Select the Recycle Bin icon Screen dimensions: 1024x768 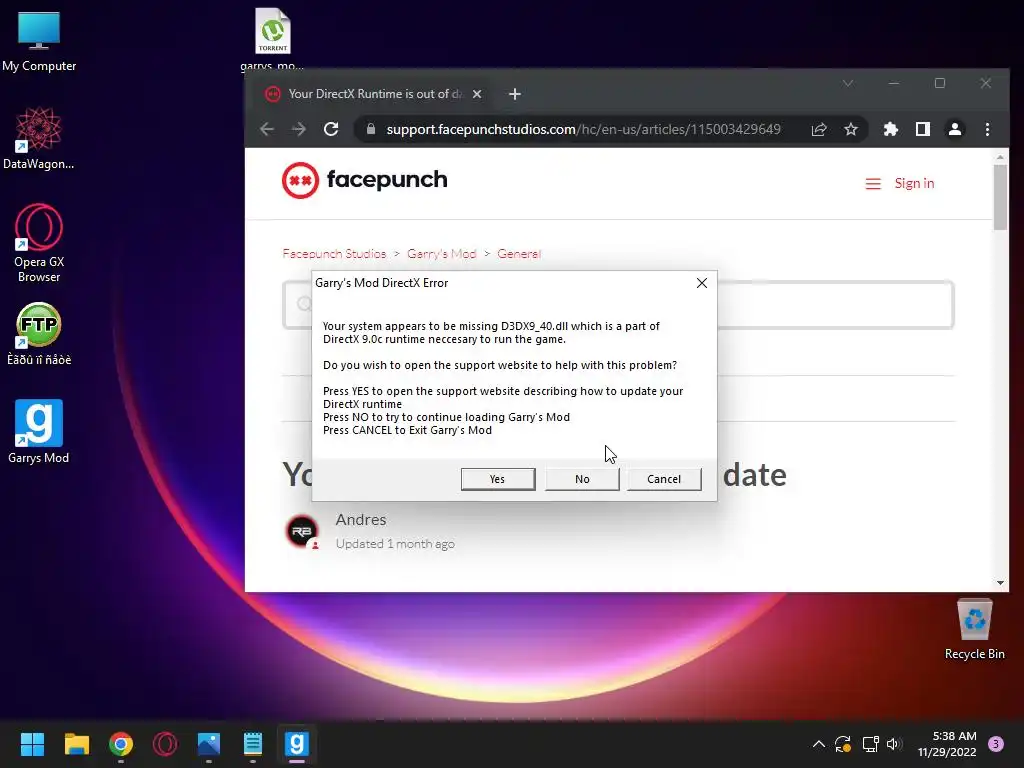click(x=974, y=630)
